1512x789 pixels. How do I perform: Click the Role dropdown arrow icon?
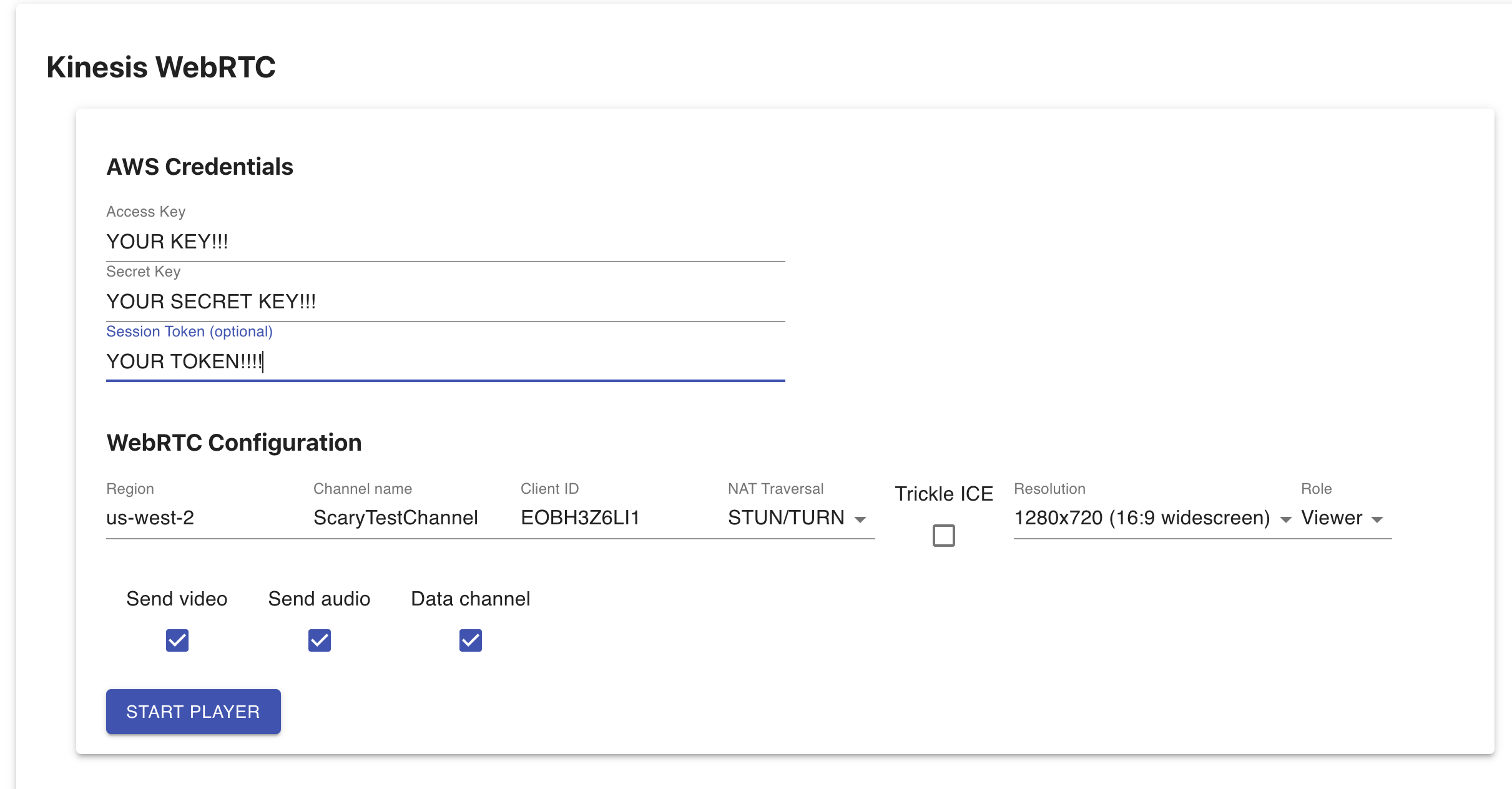1377,519
